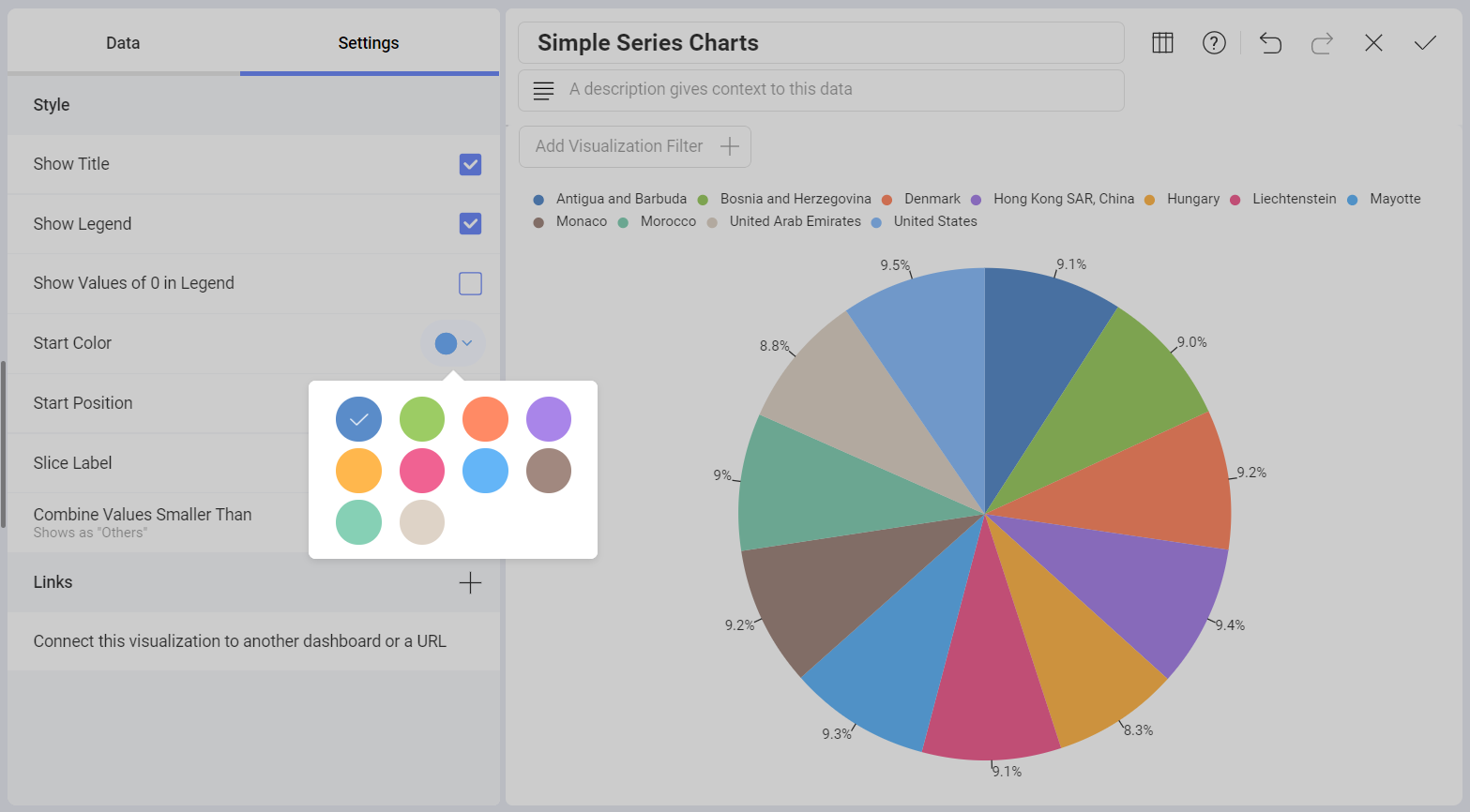Click the 8.3% pie slice label
The height and width of the screenshot is (812, 1470).
[1138, 730]
